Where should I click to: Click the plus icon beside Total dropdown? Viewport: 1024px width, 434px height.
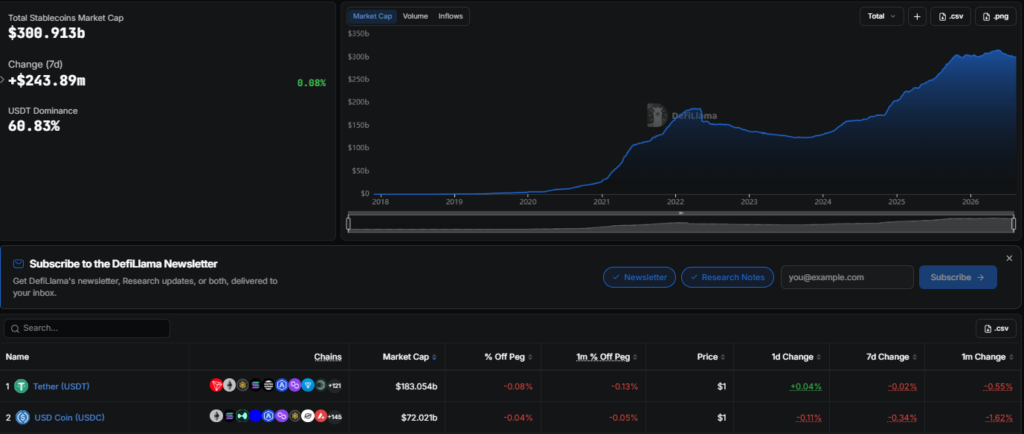917,16
